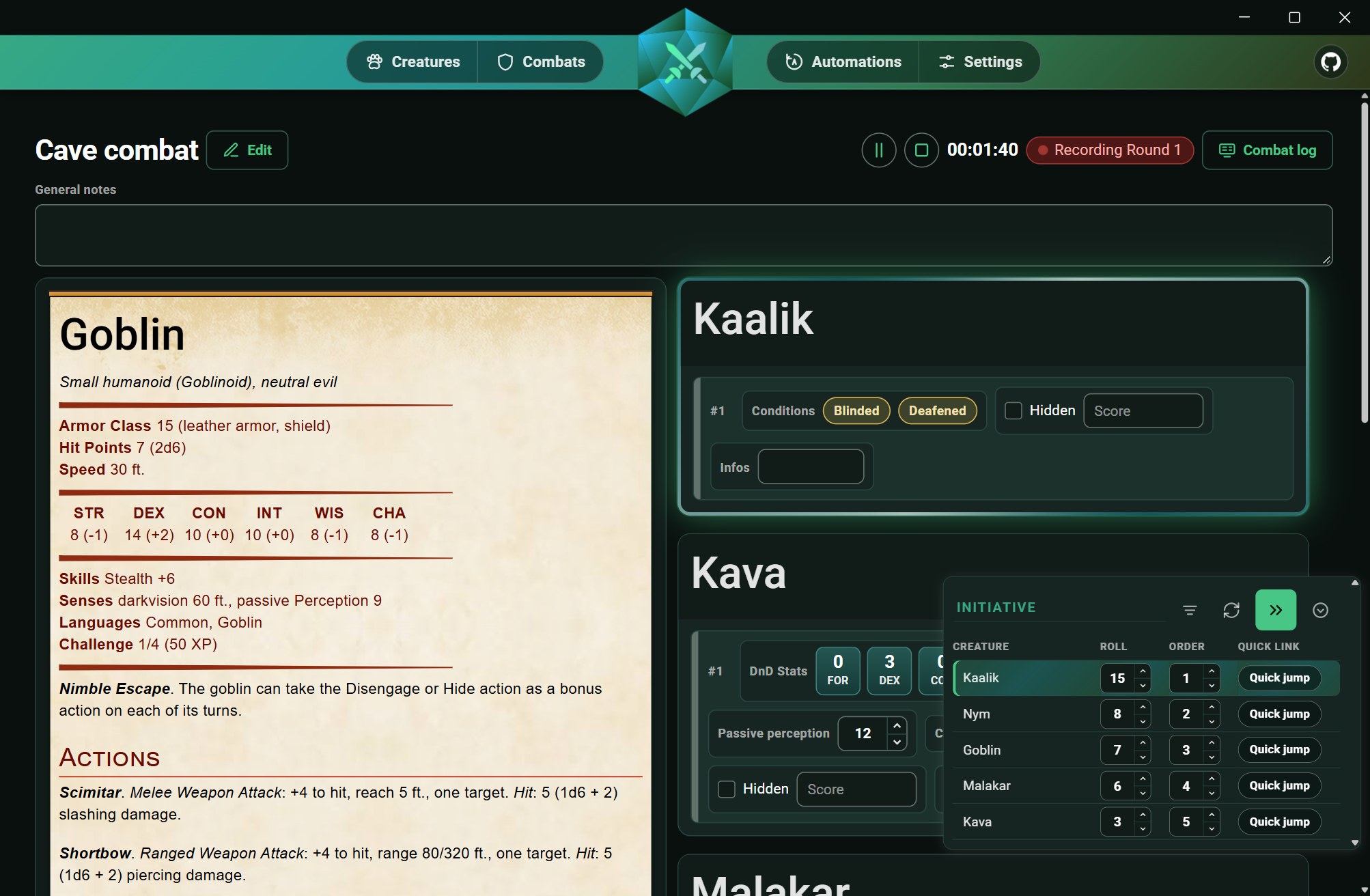This screenshot has width=1370, height=896.
Task: Open the Settings tab
Action: [x=980, y=62]
